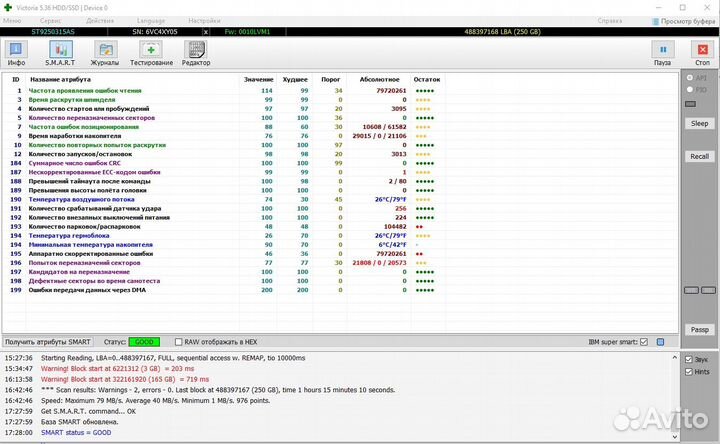Select the PIO radio button
720x444 pixels.
tap(688, 90)
